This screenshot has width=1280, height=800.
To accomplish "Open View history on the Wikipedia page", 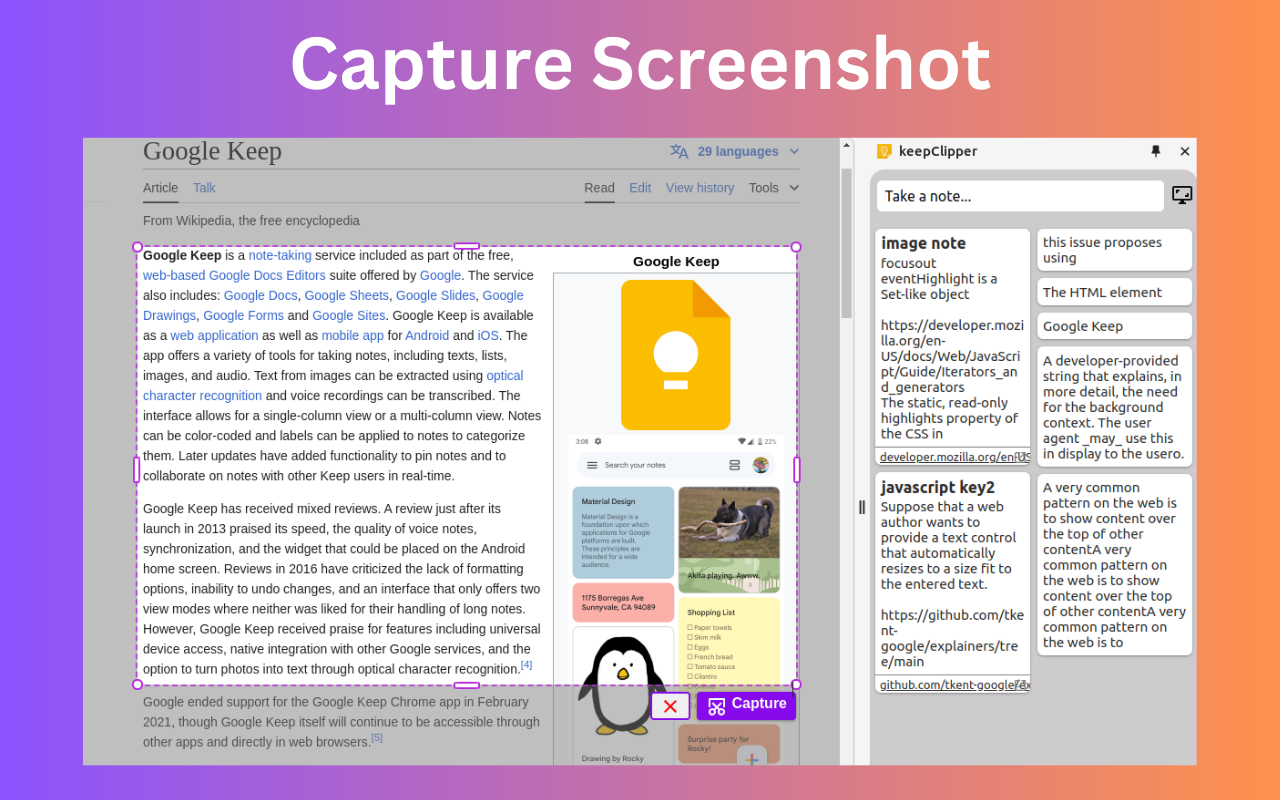I will 699,187.
